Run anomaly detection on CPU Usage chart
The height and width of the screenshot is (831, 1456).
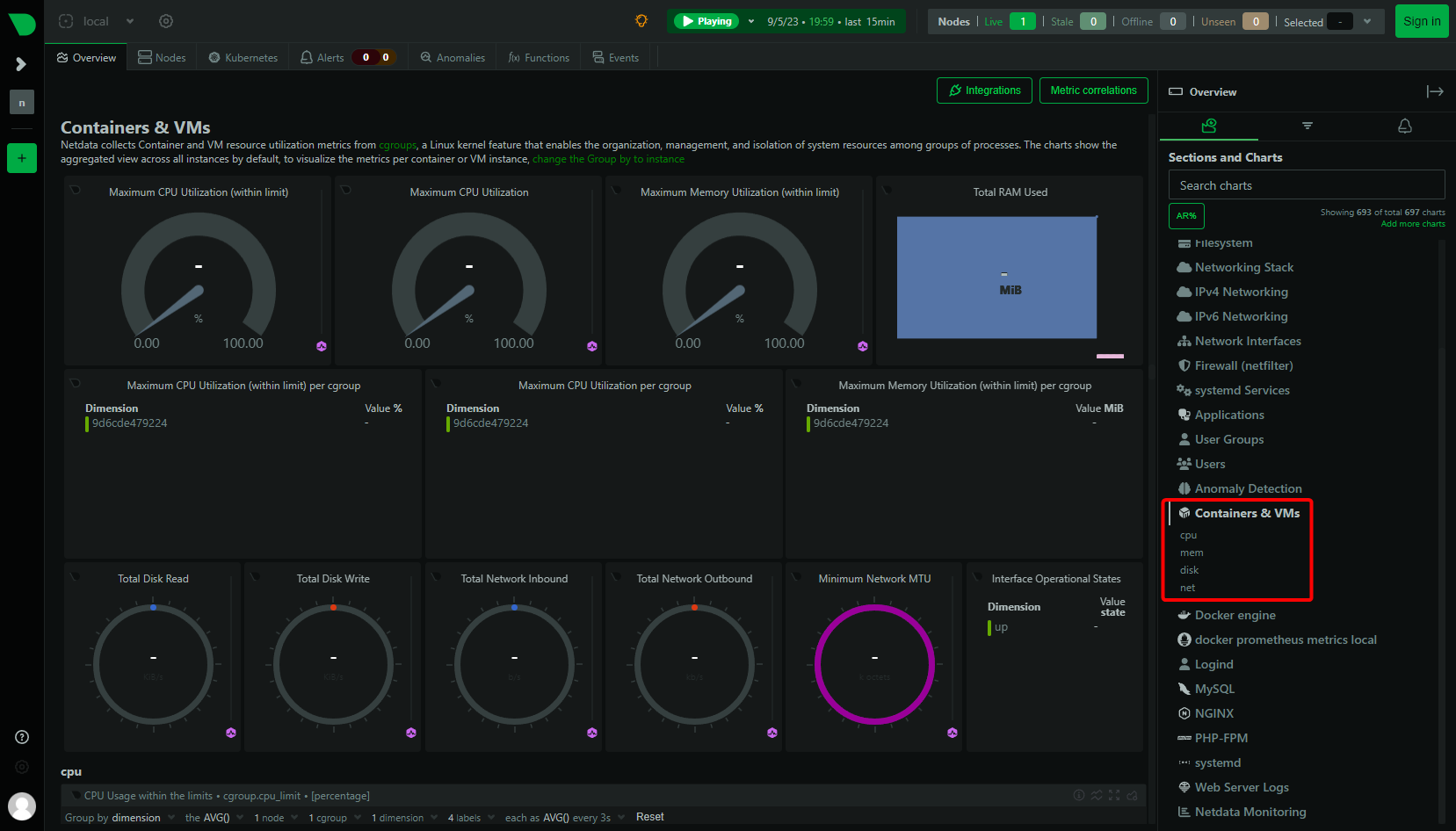coord(1097,795)
